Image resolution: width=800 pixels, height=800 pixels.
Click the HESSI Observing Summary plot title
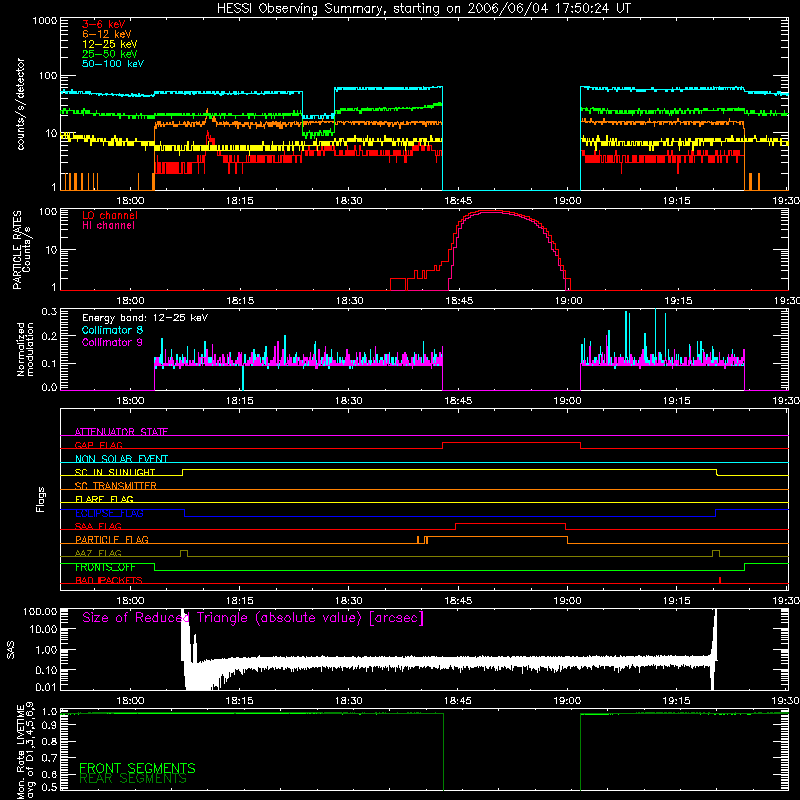424,9
